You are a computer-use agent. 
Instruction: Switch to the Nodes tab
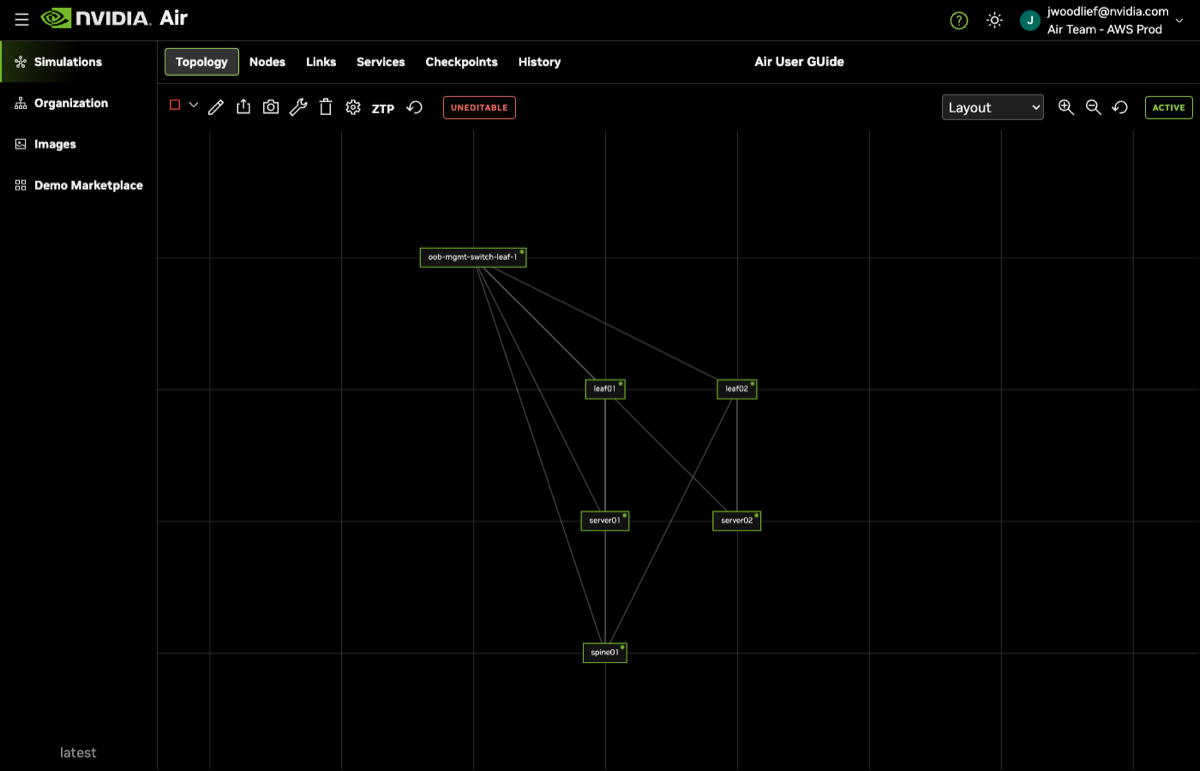[x=267, y=62]
